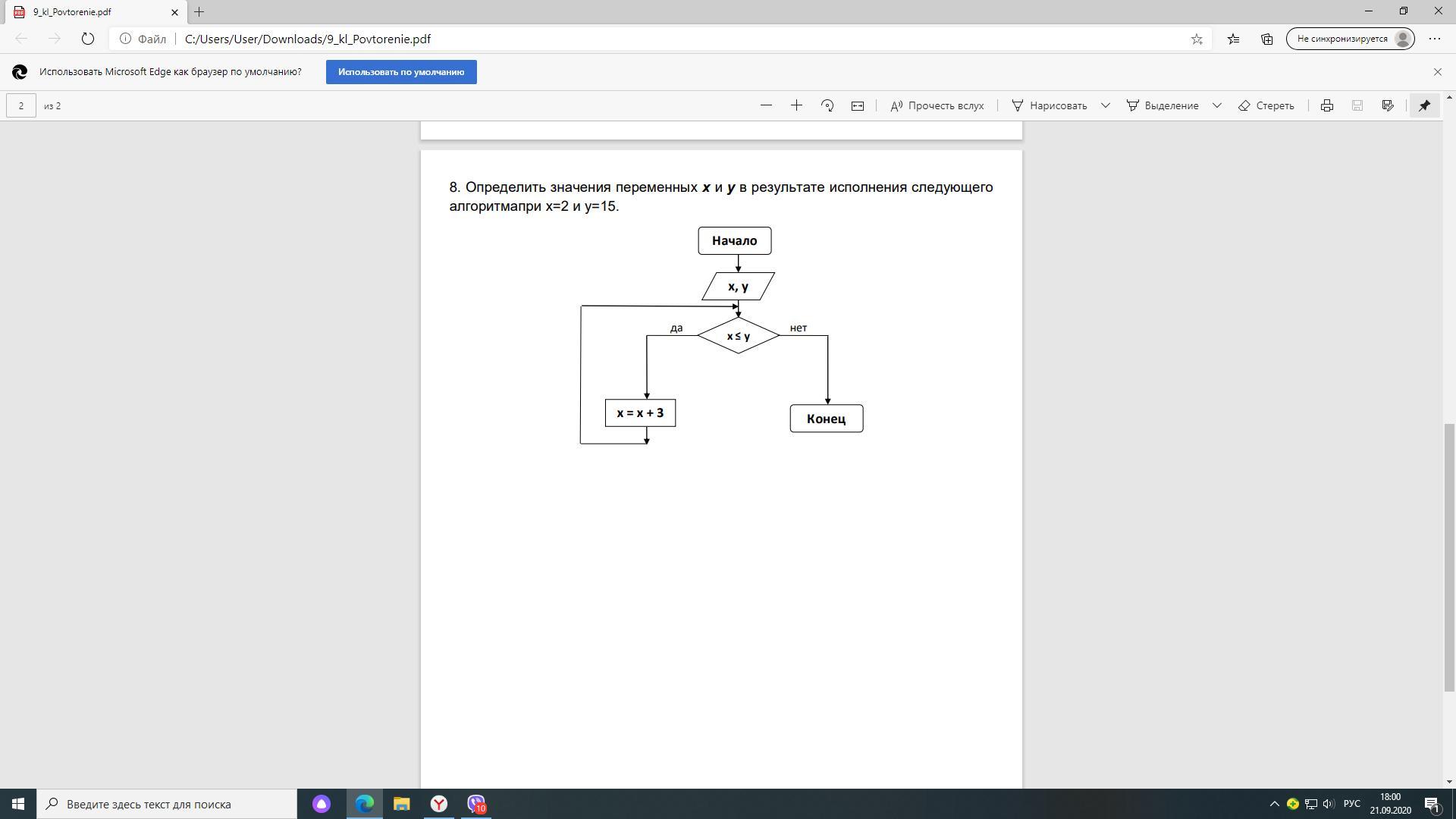Click the vertical scrollbar thumb
This screenshot has width=1456, height=819.
tap(1449, 557)
